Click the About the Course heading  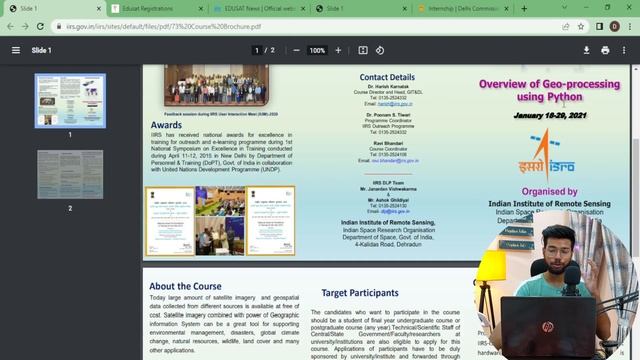[x=185, y=286]
